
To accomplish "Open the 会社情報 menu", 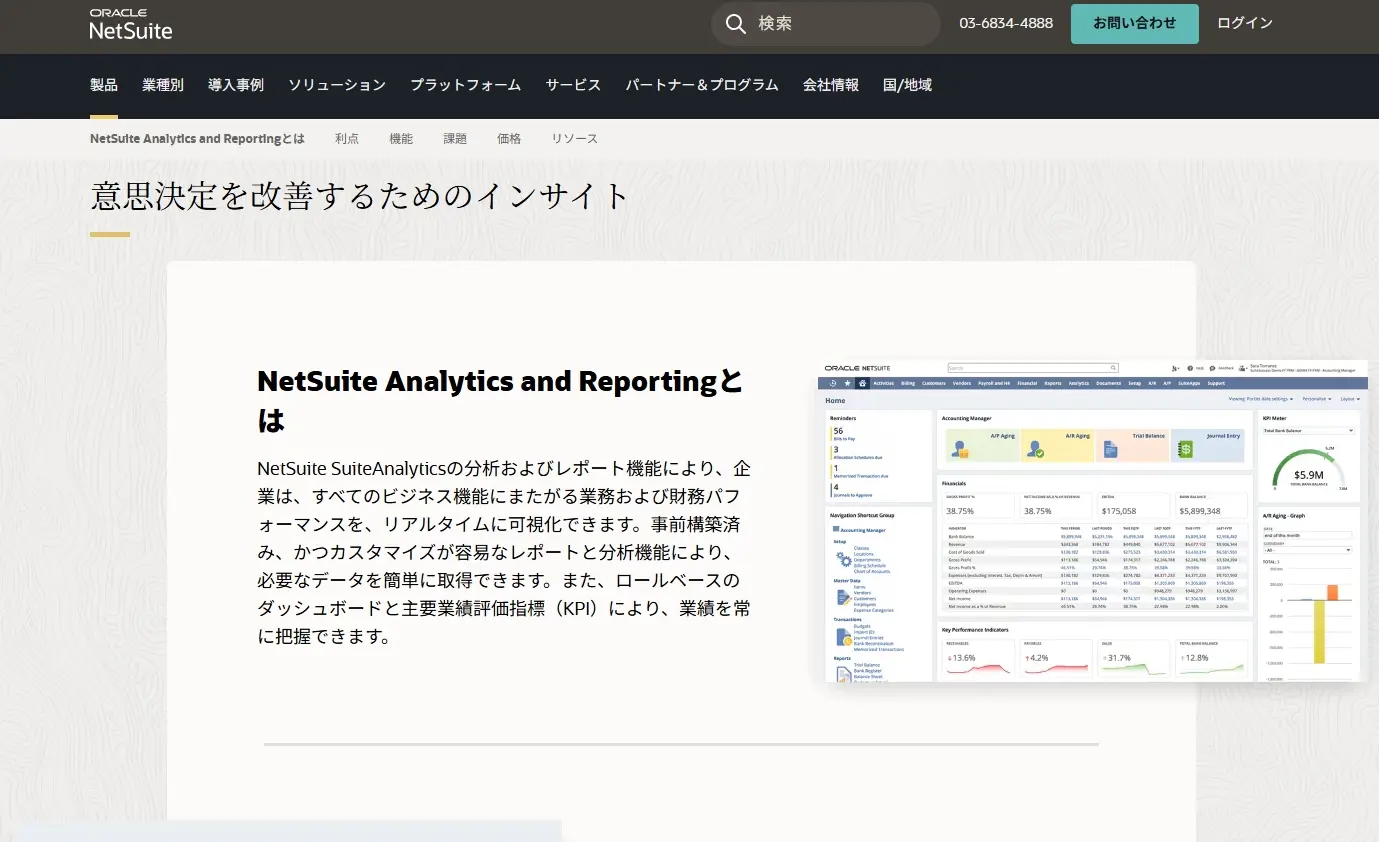I will coord(831,85).
